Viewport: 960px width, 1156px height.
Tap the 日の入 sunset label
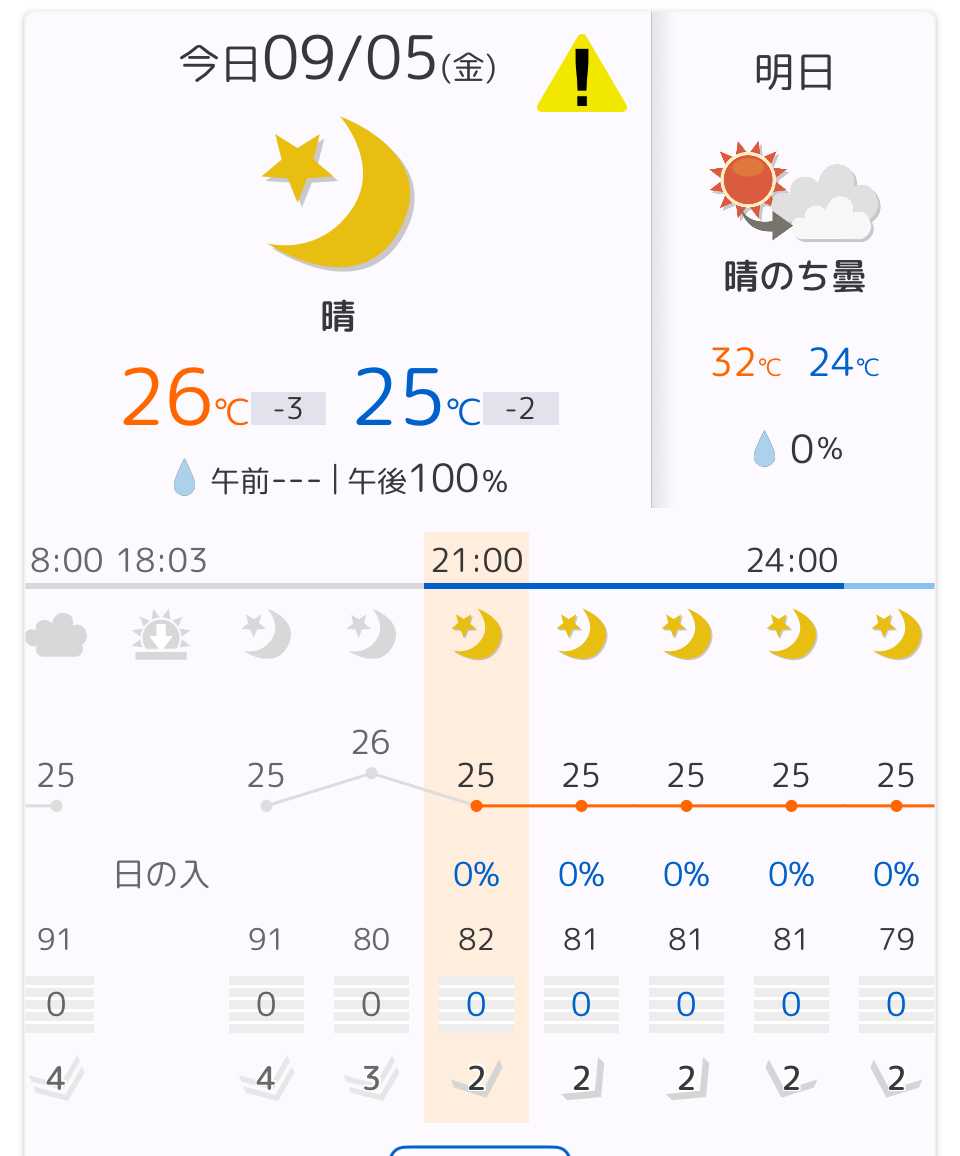tap(162, 875)
